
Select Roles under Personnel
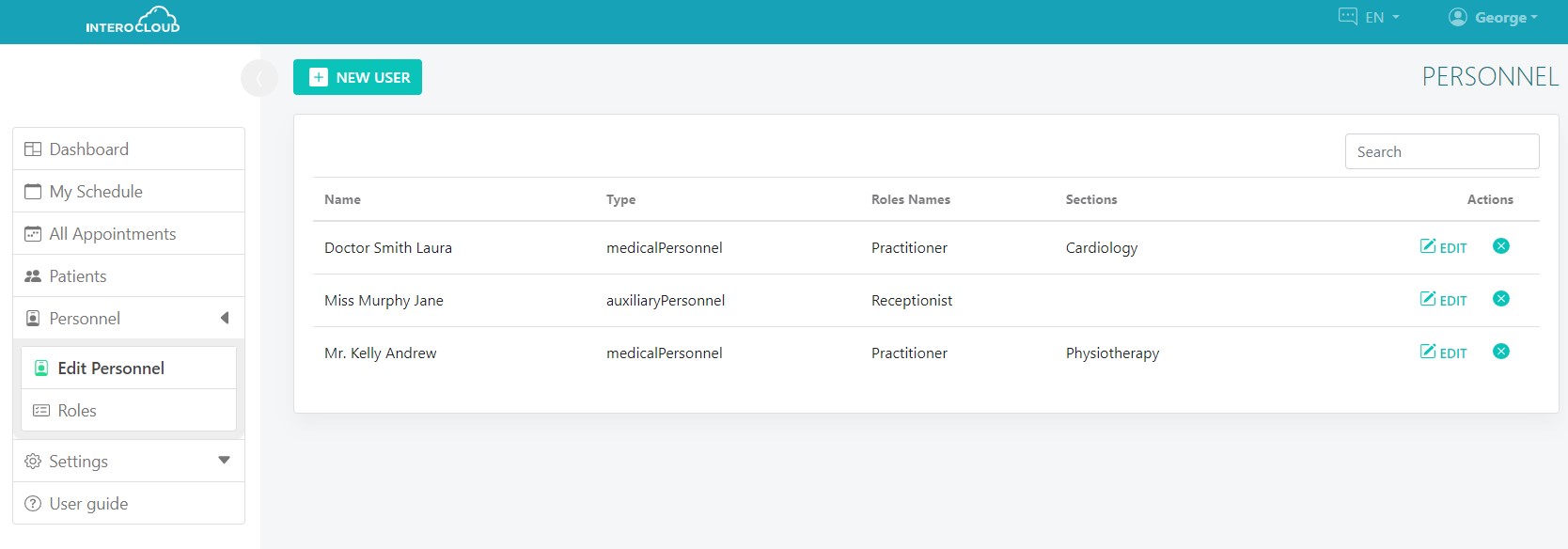click(77, 411)
